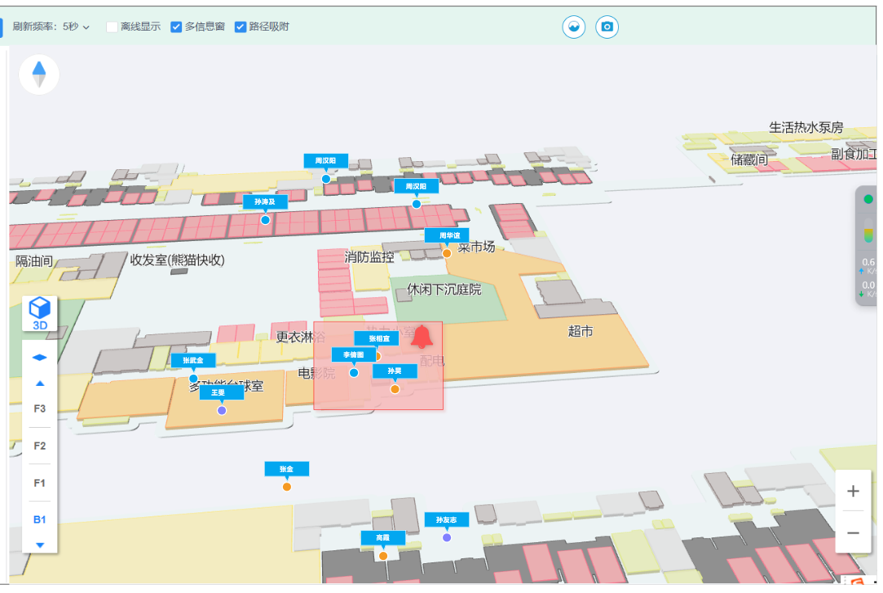Click the compass north-reset icon

tap(39, 75)
